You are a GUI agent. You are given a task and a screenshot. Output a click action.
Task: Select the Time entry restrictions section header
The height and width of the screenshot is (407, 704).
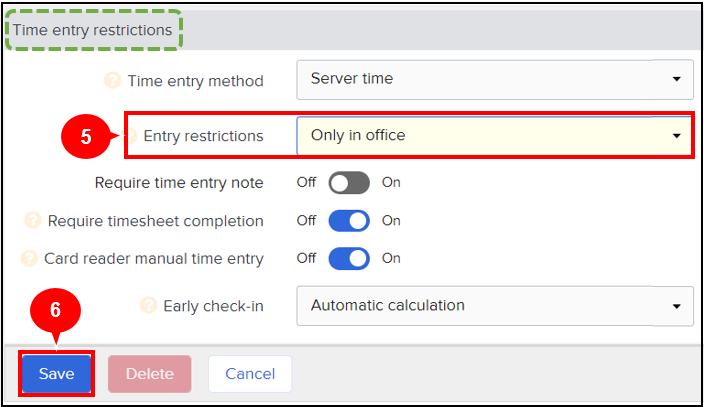click(x=92, y=30)
